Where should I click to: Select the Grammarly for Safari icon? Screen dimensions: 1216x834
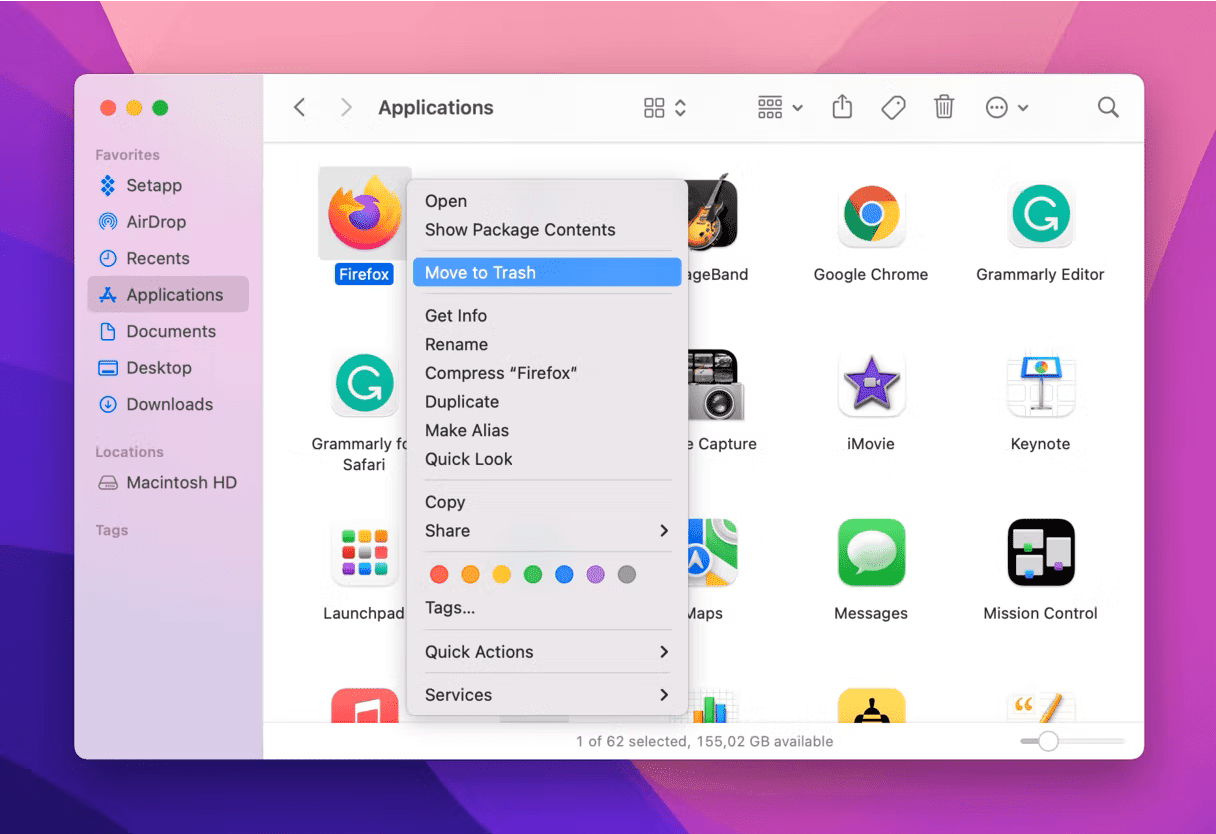pos(364,383)
